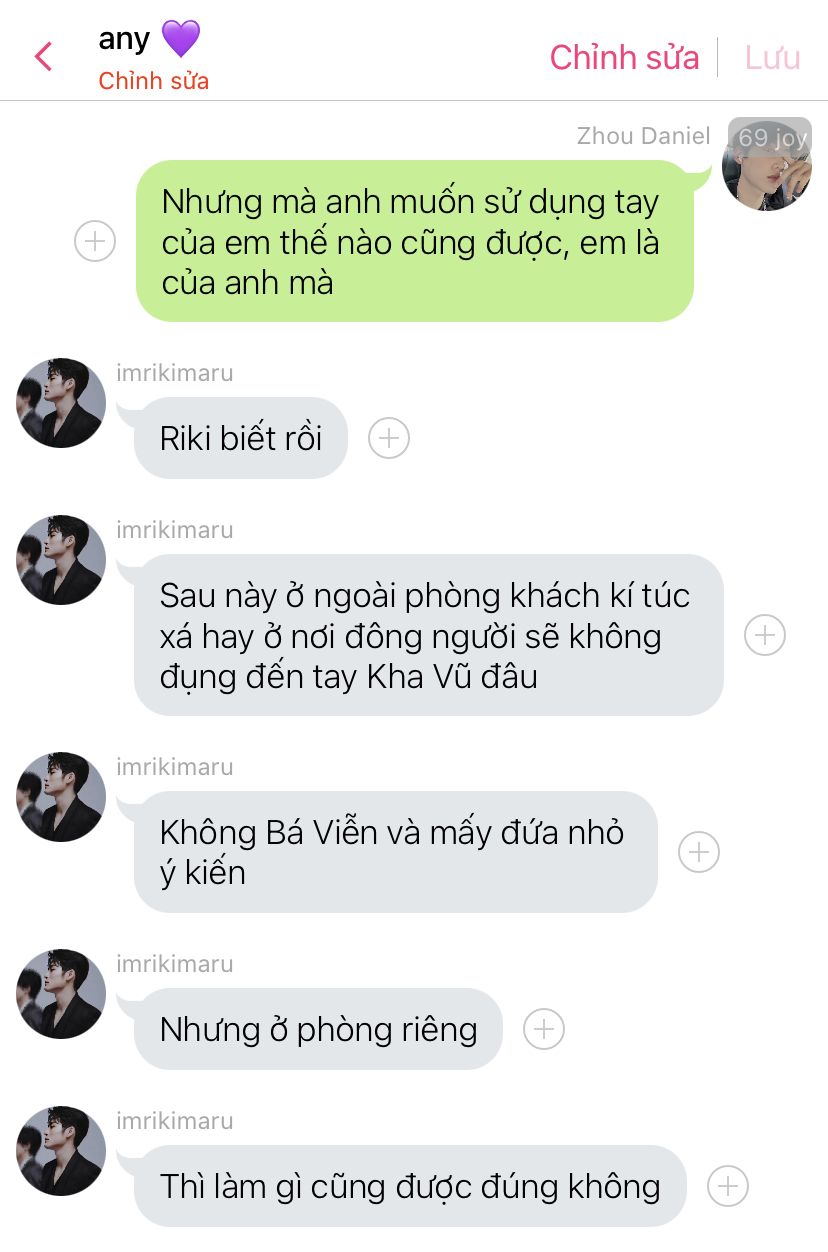
Task: Tap plus icon beside 'Thì làm gì cũng được'
Action: (x=728, y=1186)
